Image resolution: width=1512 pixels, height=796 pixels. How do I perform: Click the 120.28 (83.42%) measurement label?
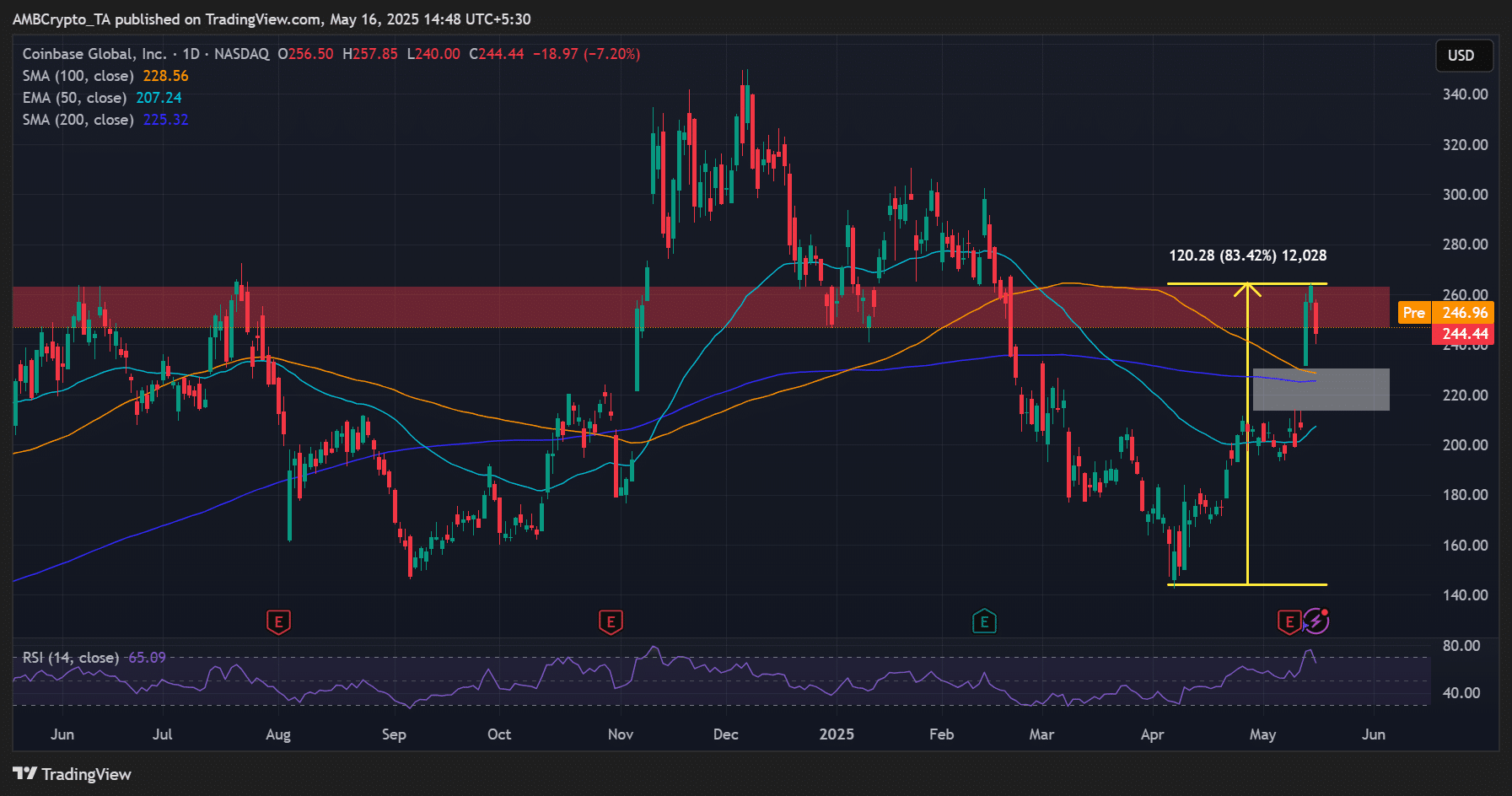coord(1247,255)
